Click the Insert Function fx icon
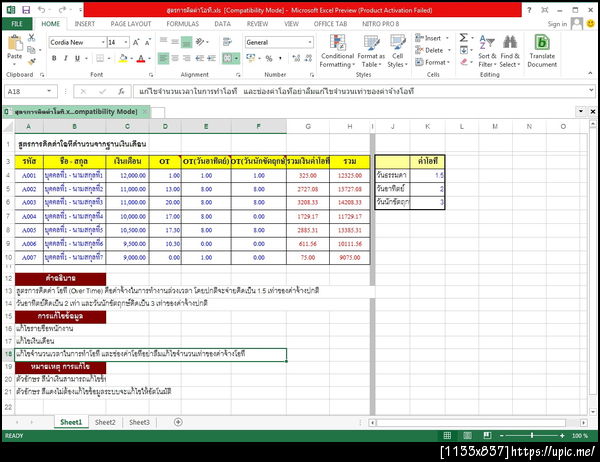 tap(121, 91)
